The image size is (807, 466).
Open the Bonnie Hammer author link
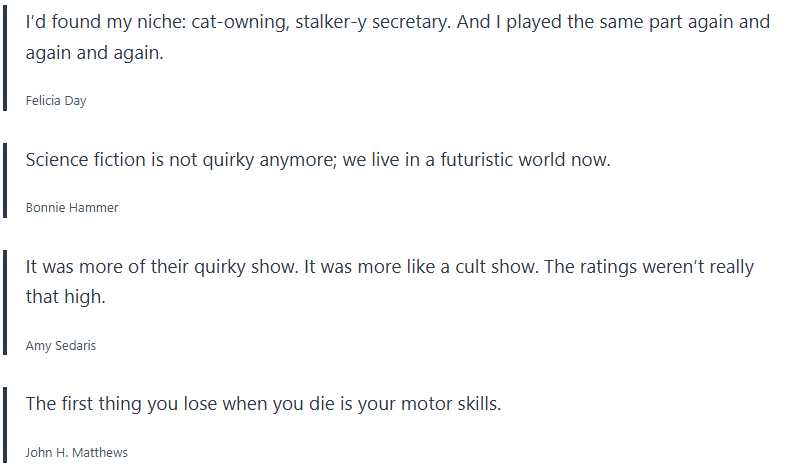point(72,207)
